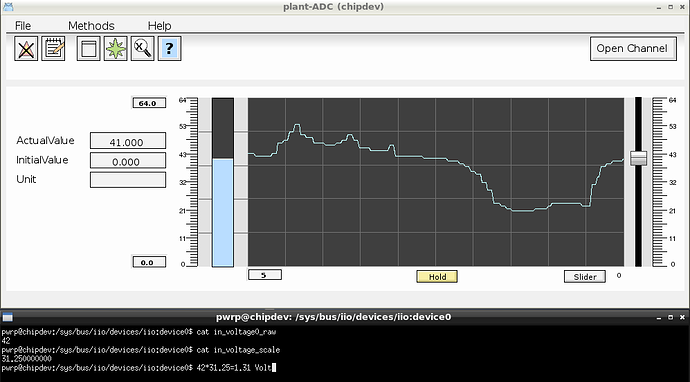
Task: Click the magnifying glass toolbar icon
Action: click(x=143, y=48)
